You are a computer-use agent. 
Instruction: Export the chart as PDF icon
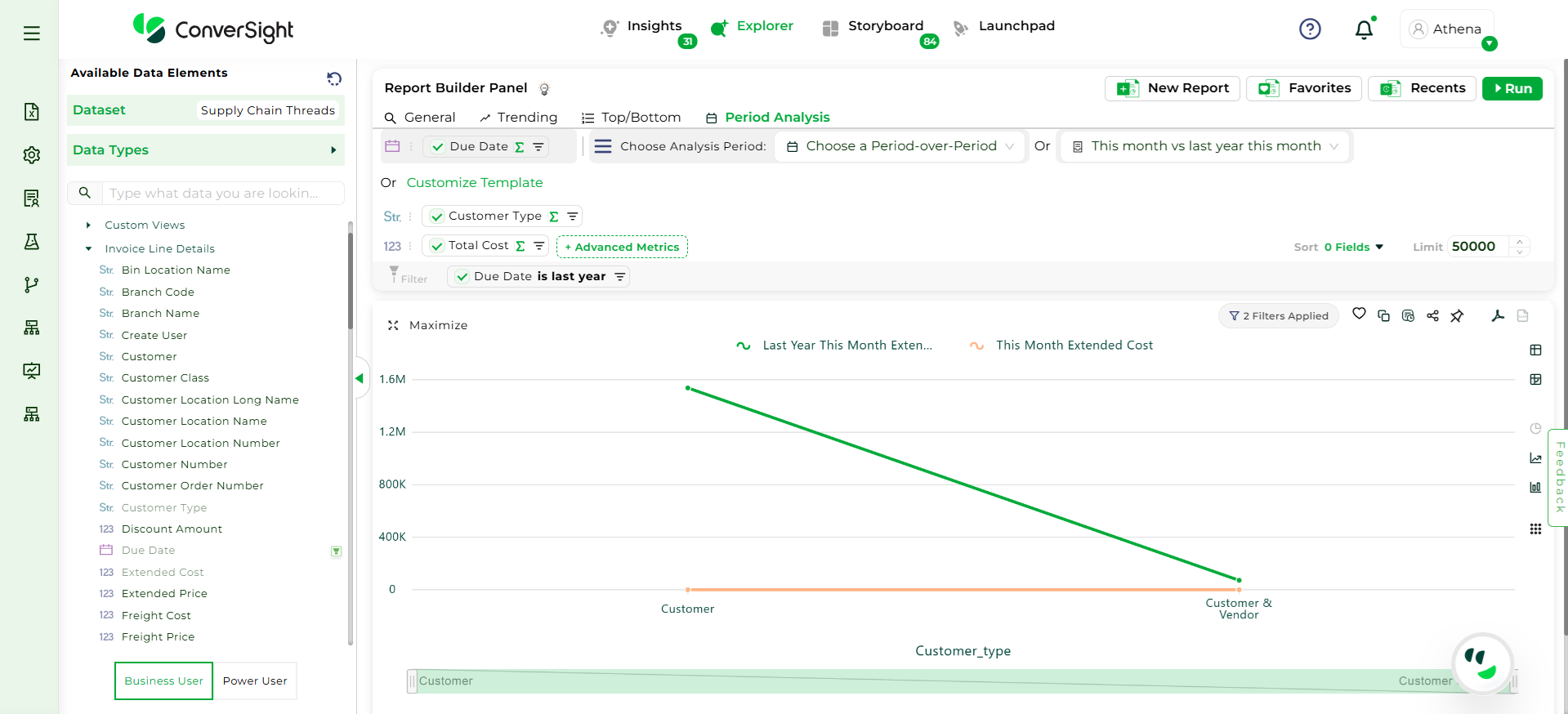coord(1498,316)
